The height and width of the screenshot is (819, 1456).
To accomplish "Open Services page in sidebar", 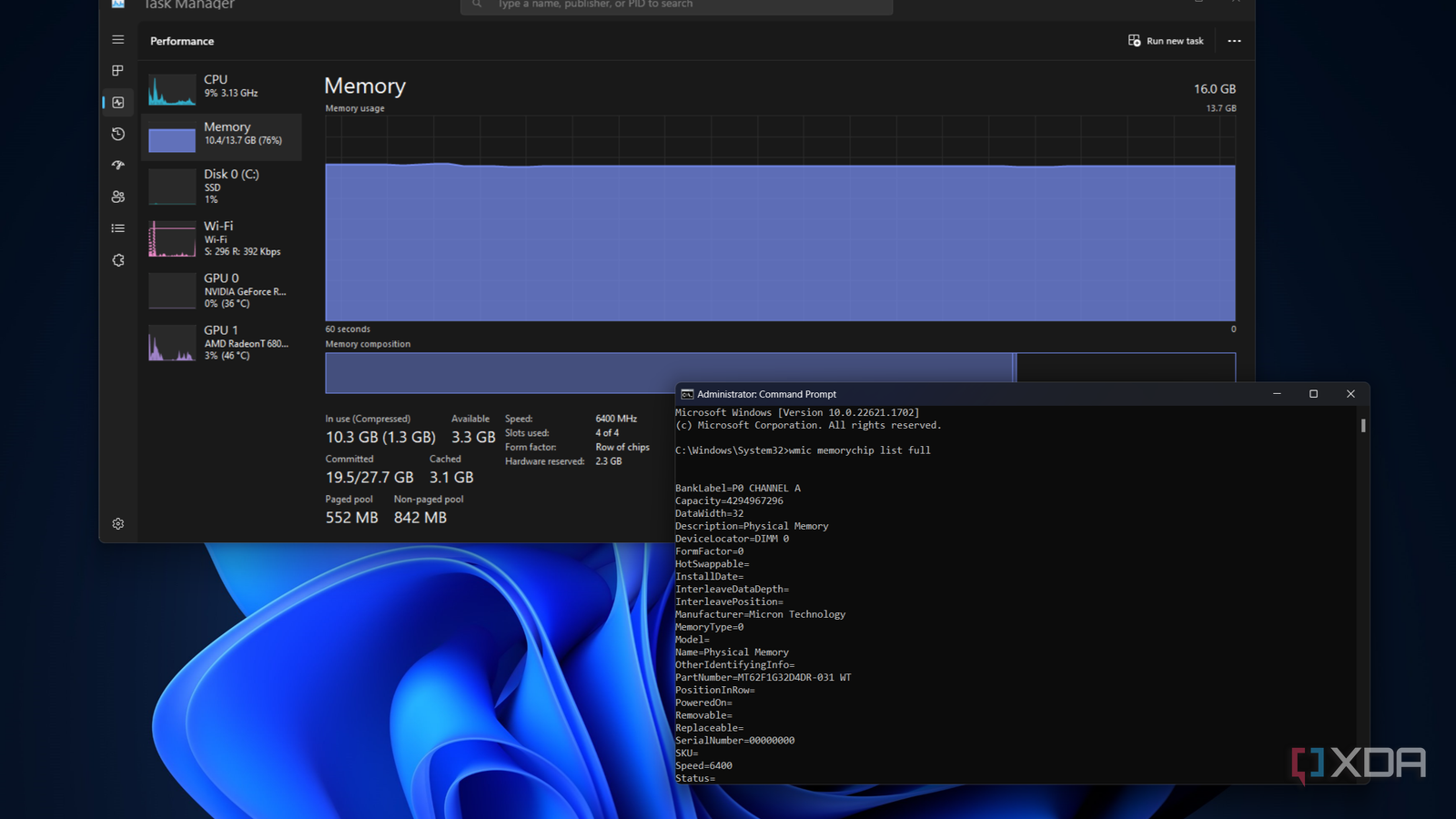I will coord(118,260).
